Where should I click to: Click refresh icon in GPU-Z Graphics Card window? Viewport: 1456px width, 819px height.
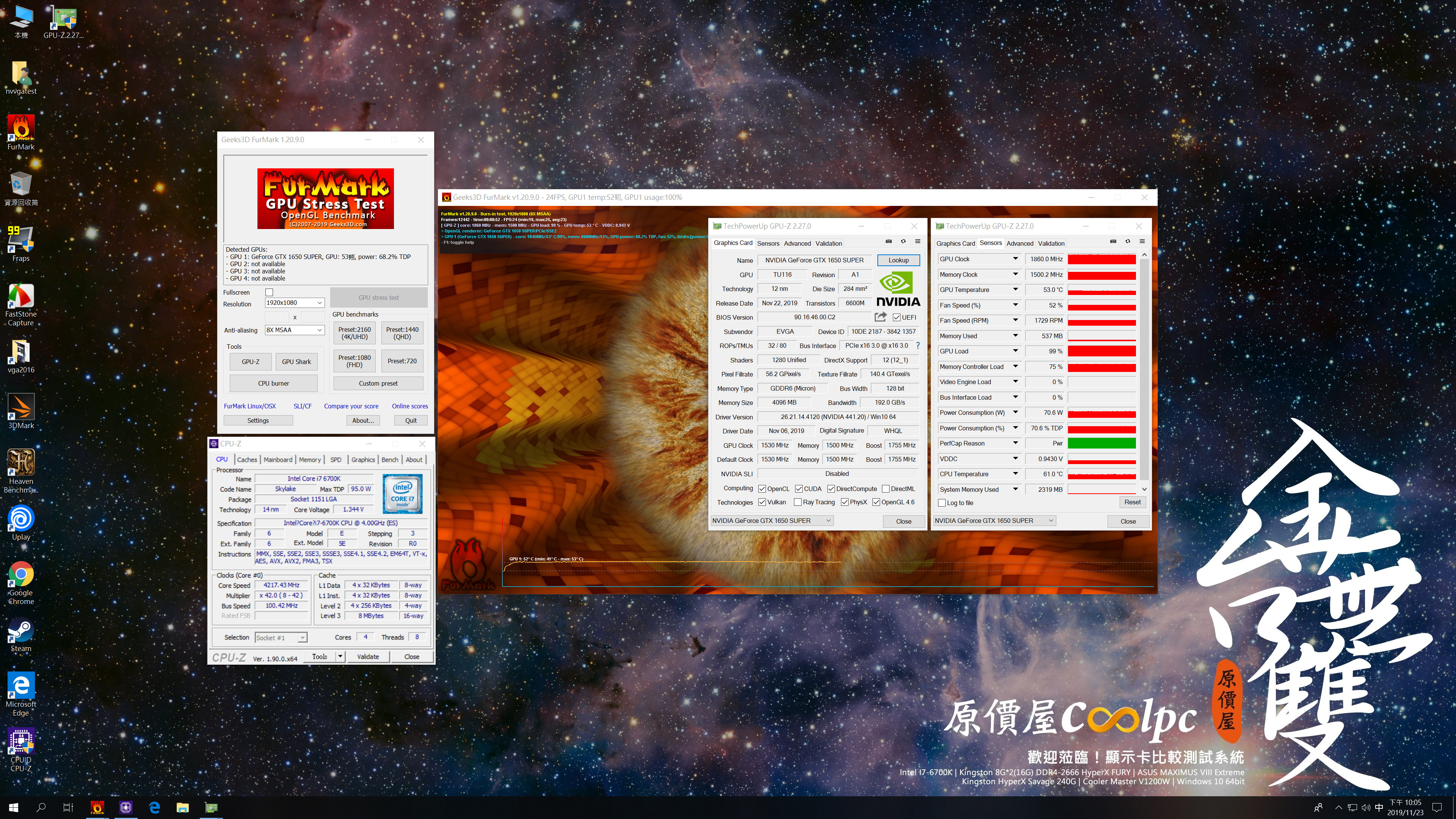pyautogui.click(x=903, y=242)
